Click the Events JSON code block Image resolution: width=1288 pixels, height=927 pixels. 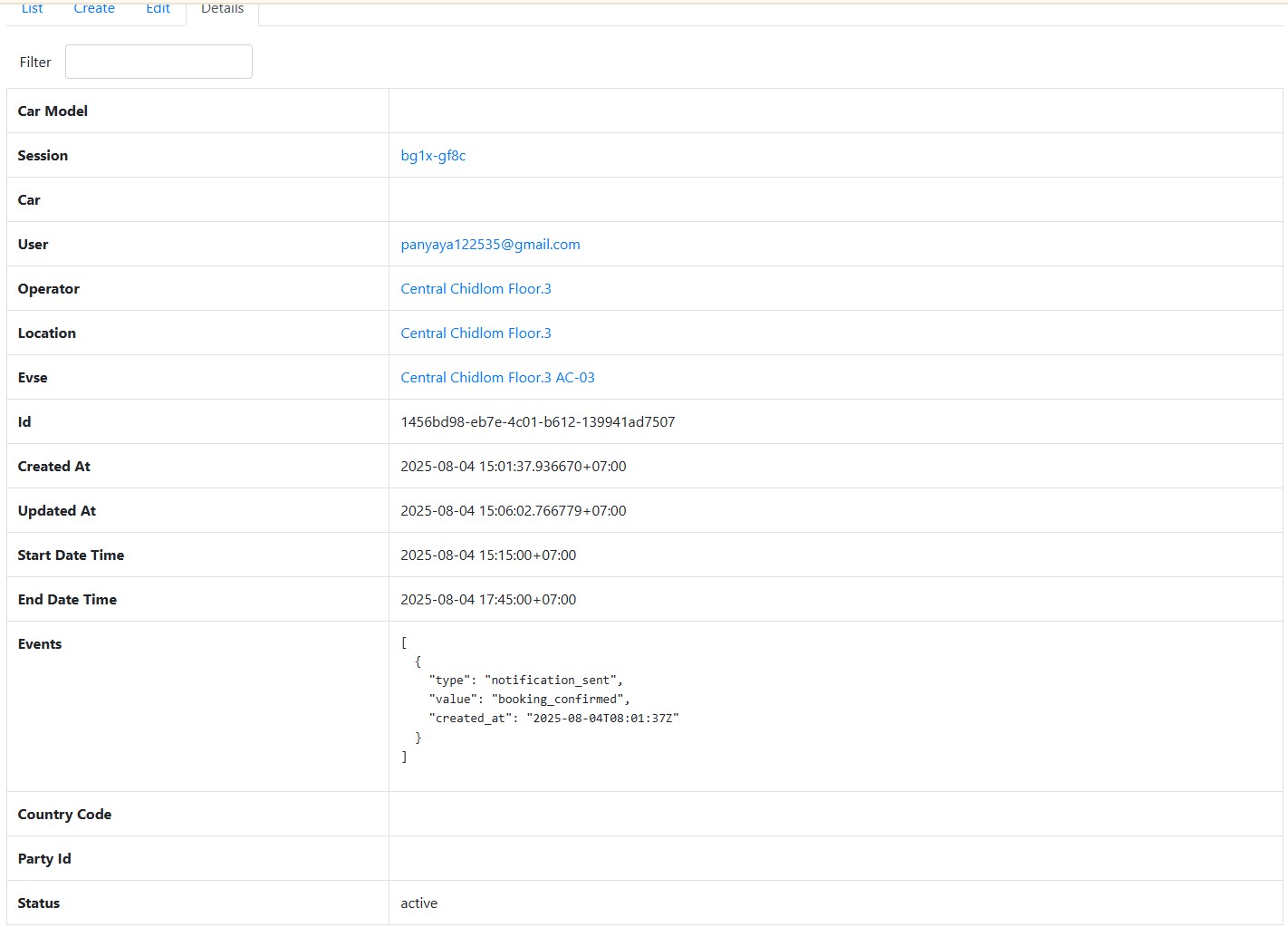pyautogui.click(x=539, y=700)
